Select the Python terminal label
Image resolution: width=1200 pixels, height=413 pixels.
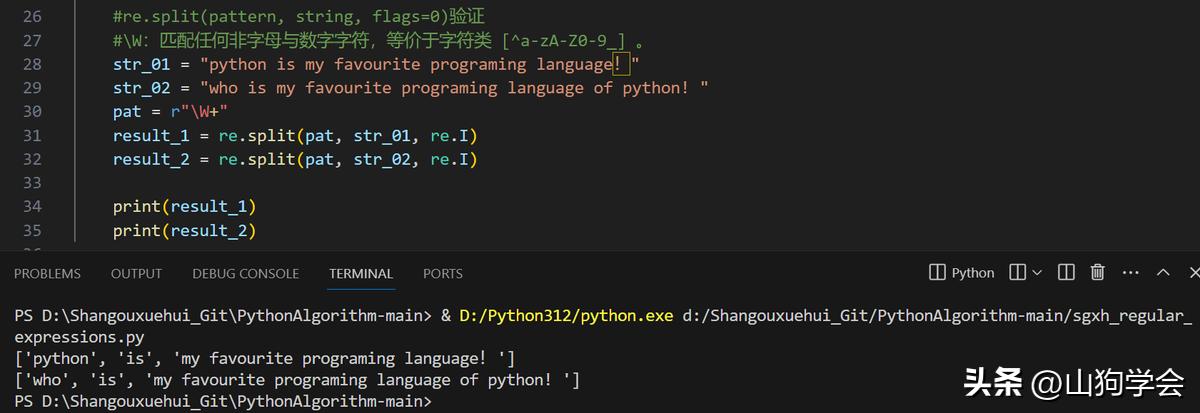(973, 273)
